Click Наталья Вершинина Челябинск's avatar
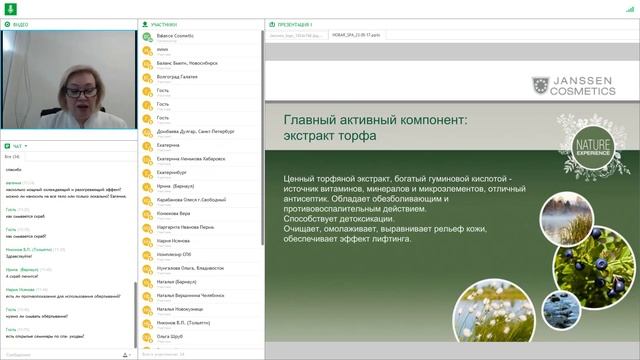Viewport: 640px width, 360px height. 147,297
